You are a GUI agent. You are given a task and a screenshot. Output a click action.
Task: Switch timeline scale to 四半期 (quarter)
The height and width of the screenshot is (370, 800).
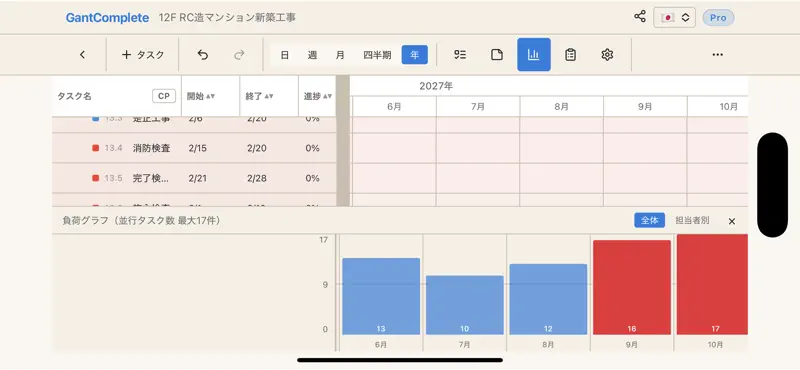click(x=377, y=55)
